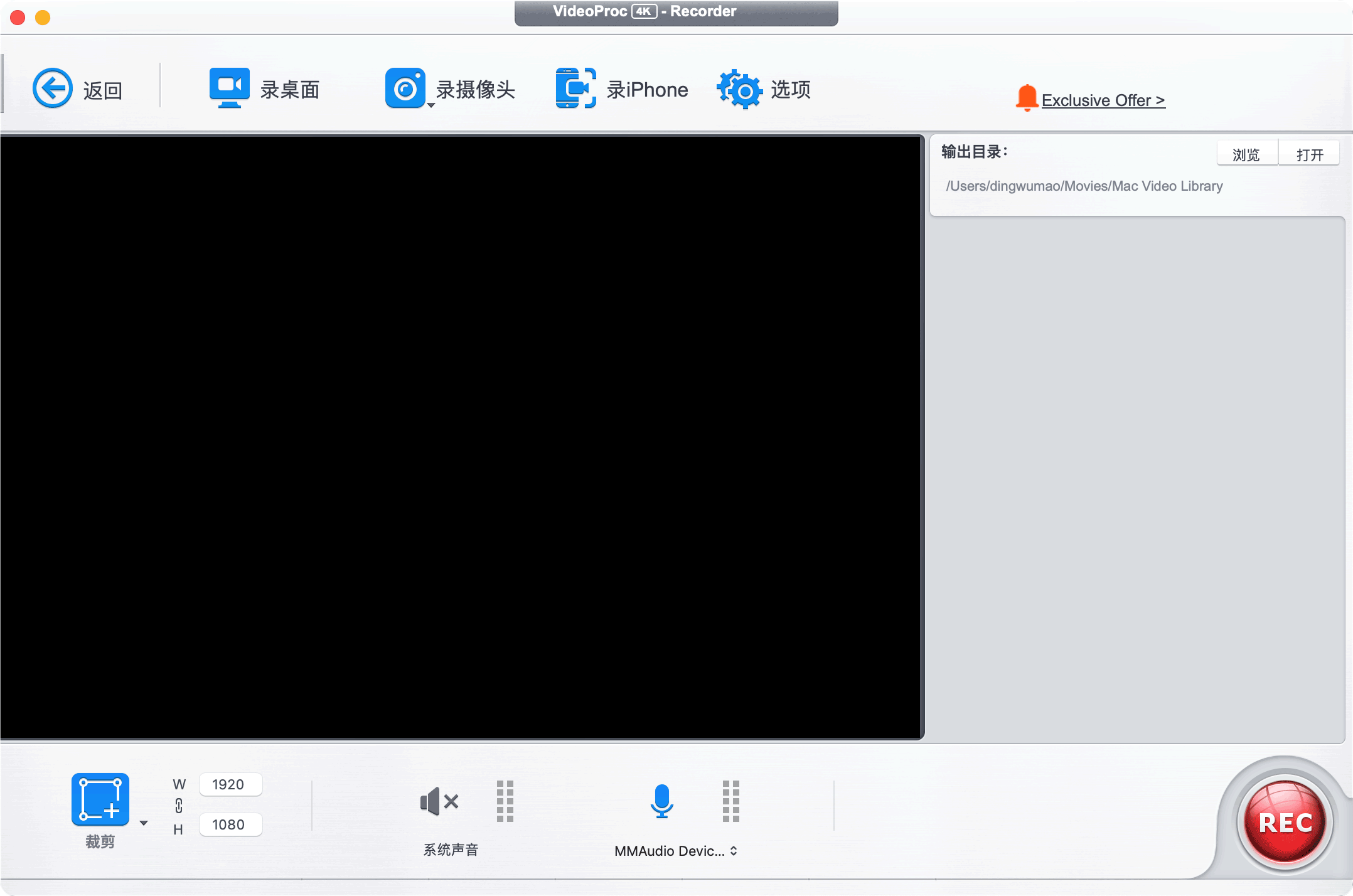Expand the crop tool dropdown arrow

point(144,823)
